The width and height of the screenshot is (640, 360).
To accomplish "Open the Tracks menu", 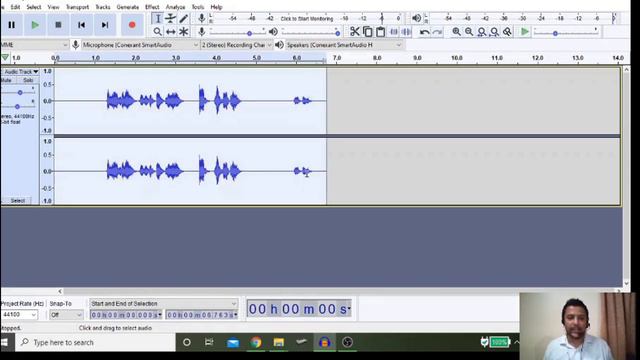I will (x=102, y=7).
